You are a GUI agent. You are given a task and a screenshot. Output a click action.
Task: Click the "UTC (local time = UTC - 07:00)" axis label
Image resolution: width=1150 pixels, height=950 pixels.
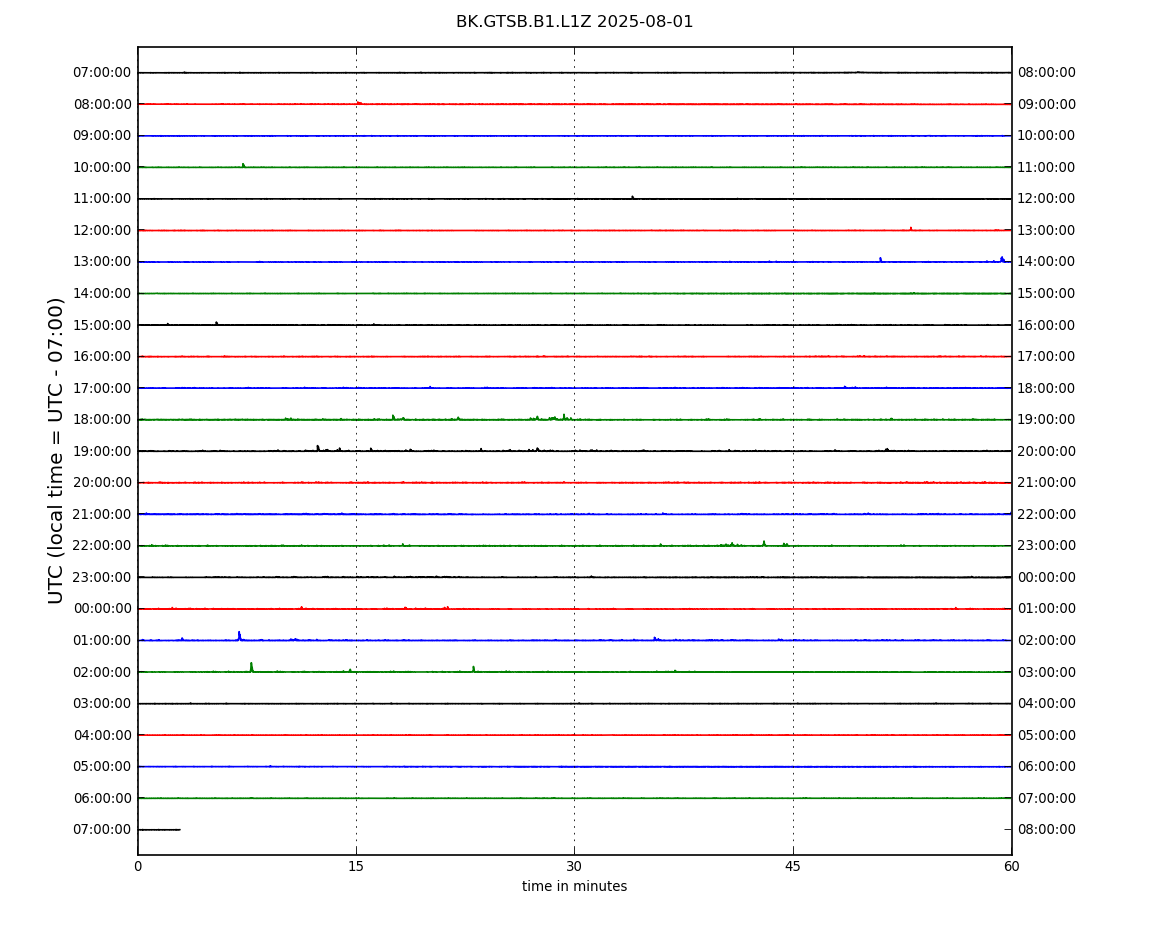[56, 451]
